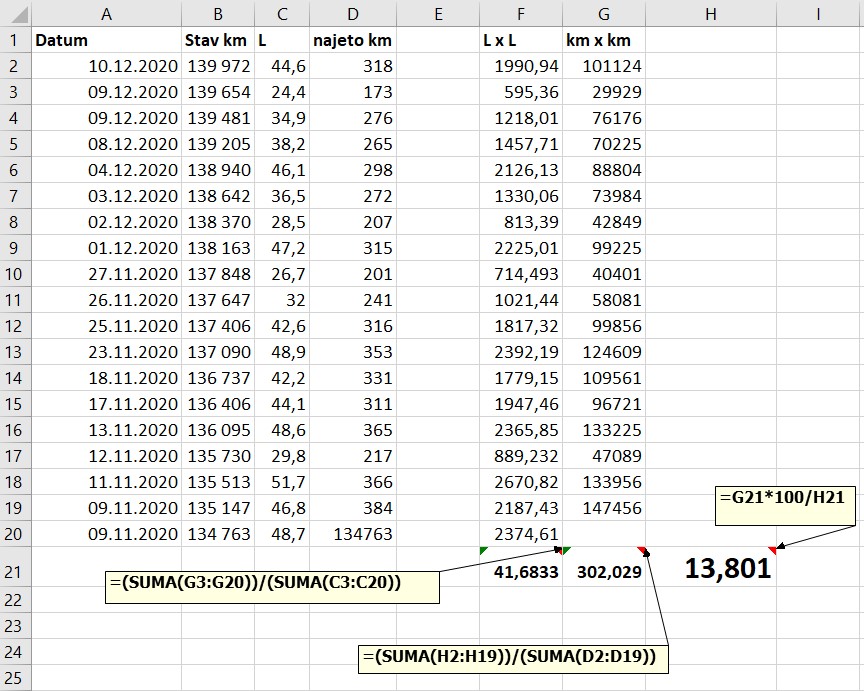Click the 'Stav km' header cell
The height and width of the screenshot is (691, 864).
point(218,40)
